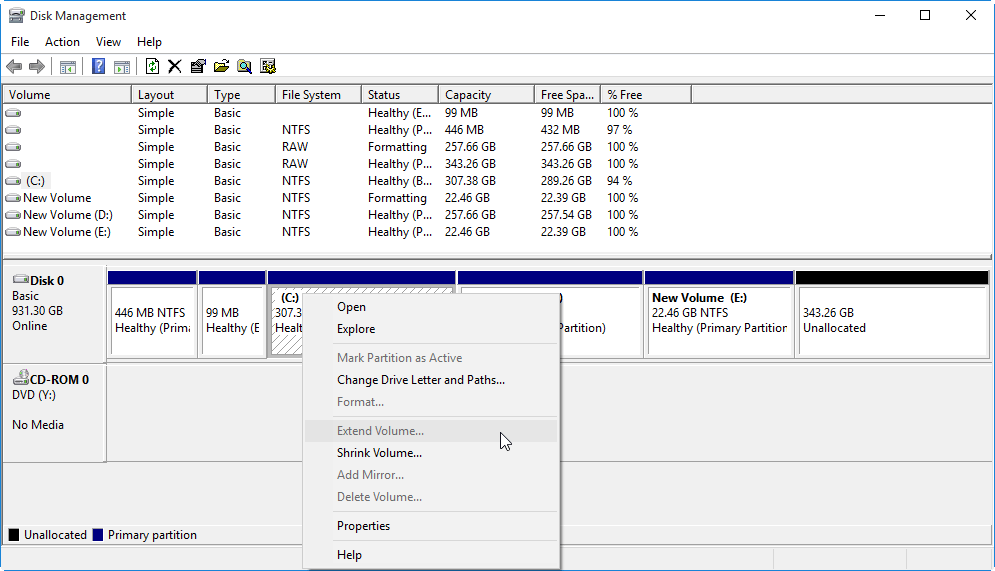Open the View menu
Image resolution: width=995 pixels, height=571 pixels.
tap(109, 42)
